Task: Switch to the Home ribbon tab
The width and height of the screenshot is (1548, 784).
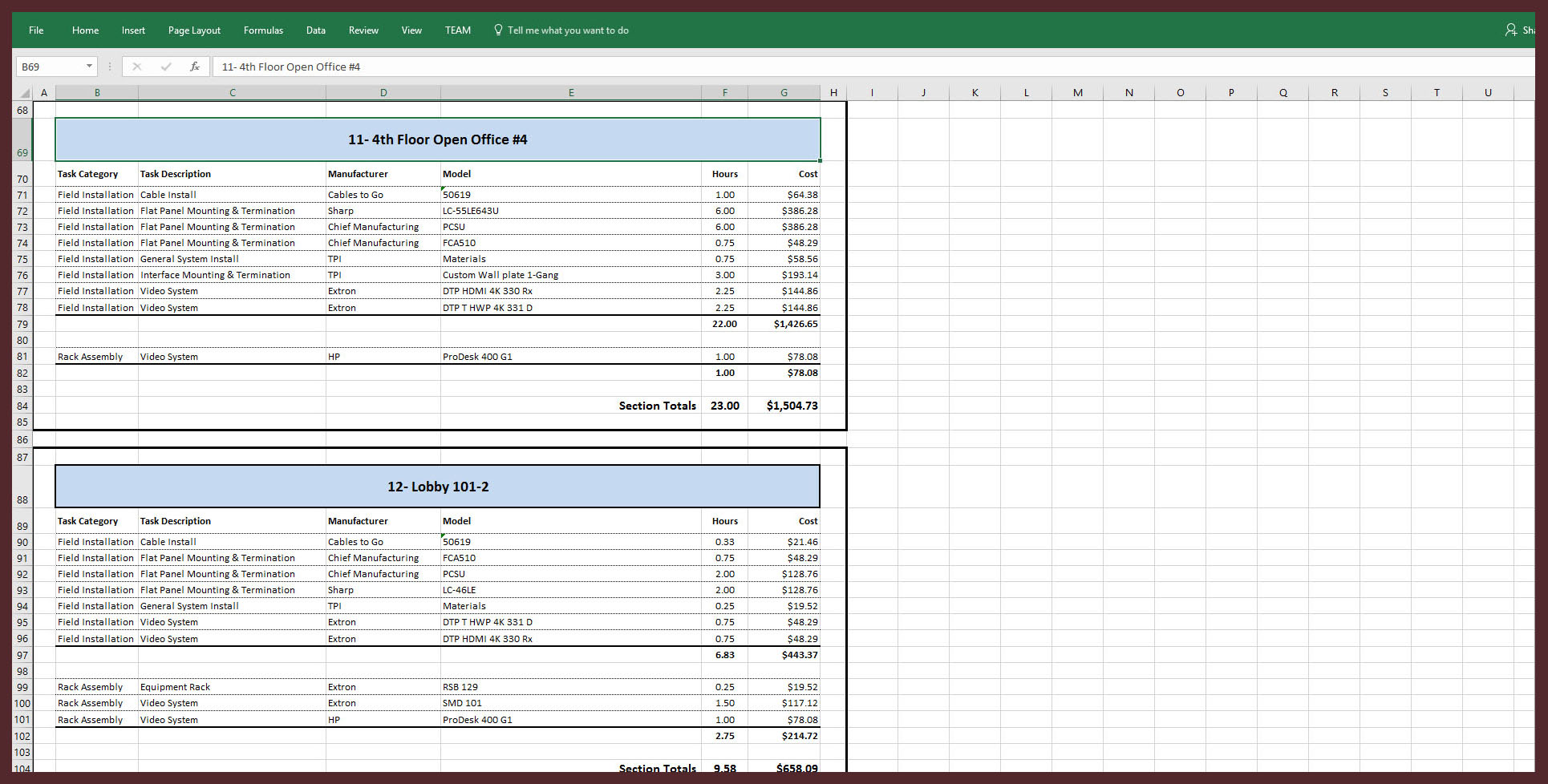Action: point(85,30)
